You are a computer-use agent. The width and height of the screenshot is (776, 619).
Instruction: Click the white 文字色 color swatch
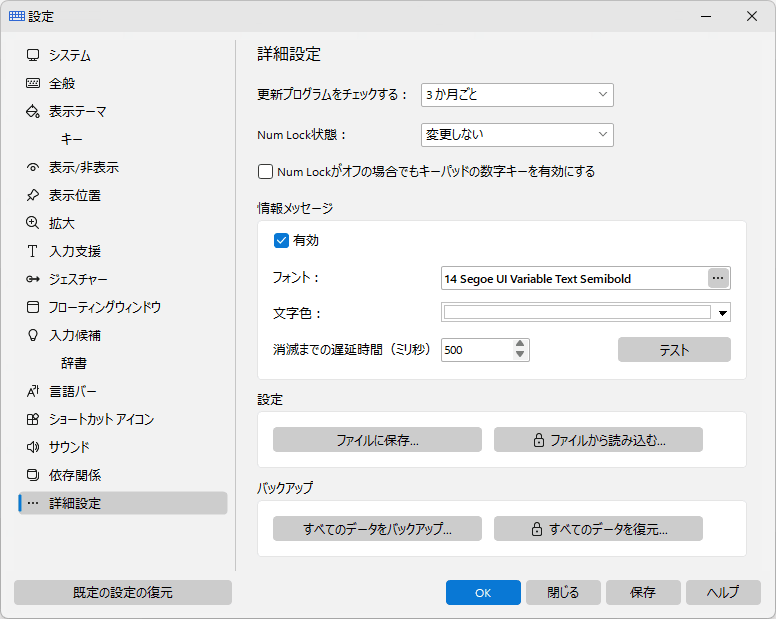[577, 312]
